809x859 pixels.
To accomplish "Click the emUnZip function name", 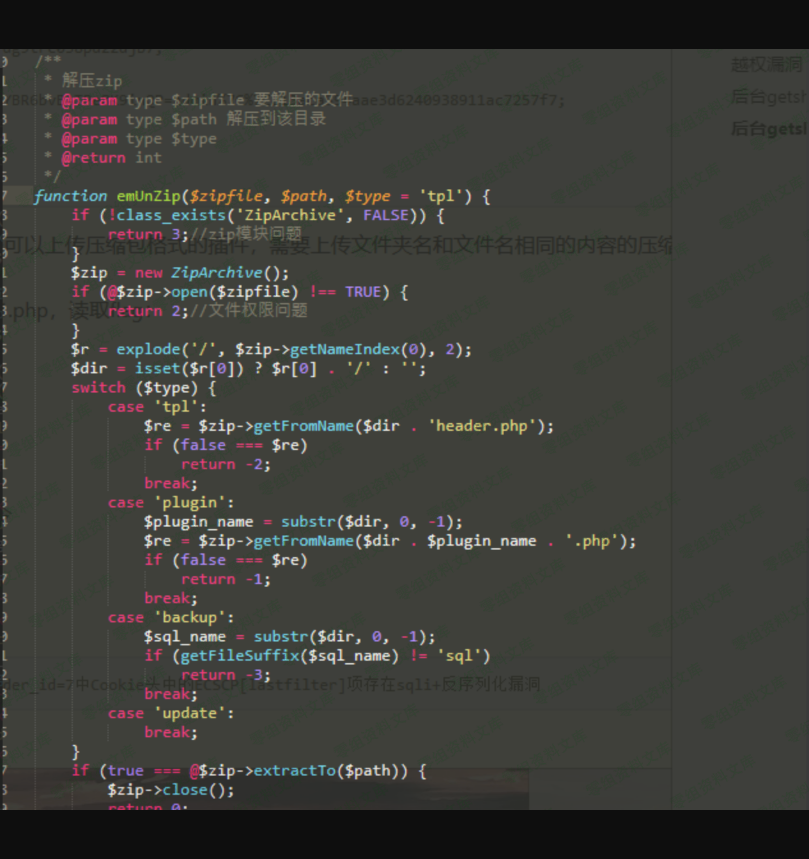I will tap(147, 196).
